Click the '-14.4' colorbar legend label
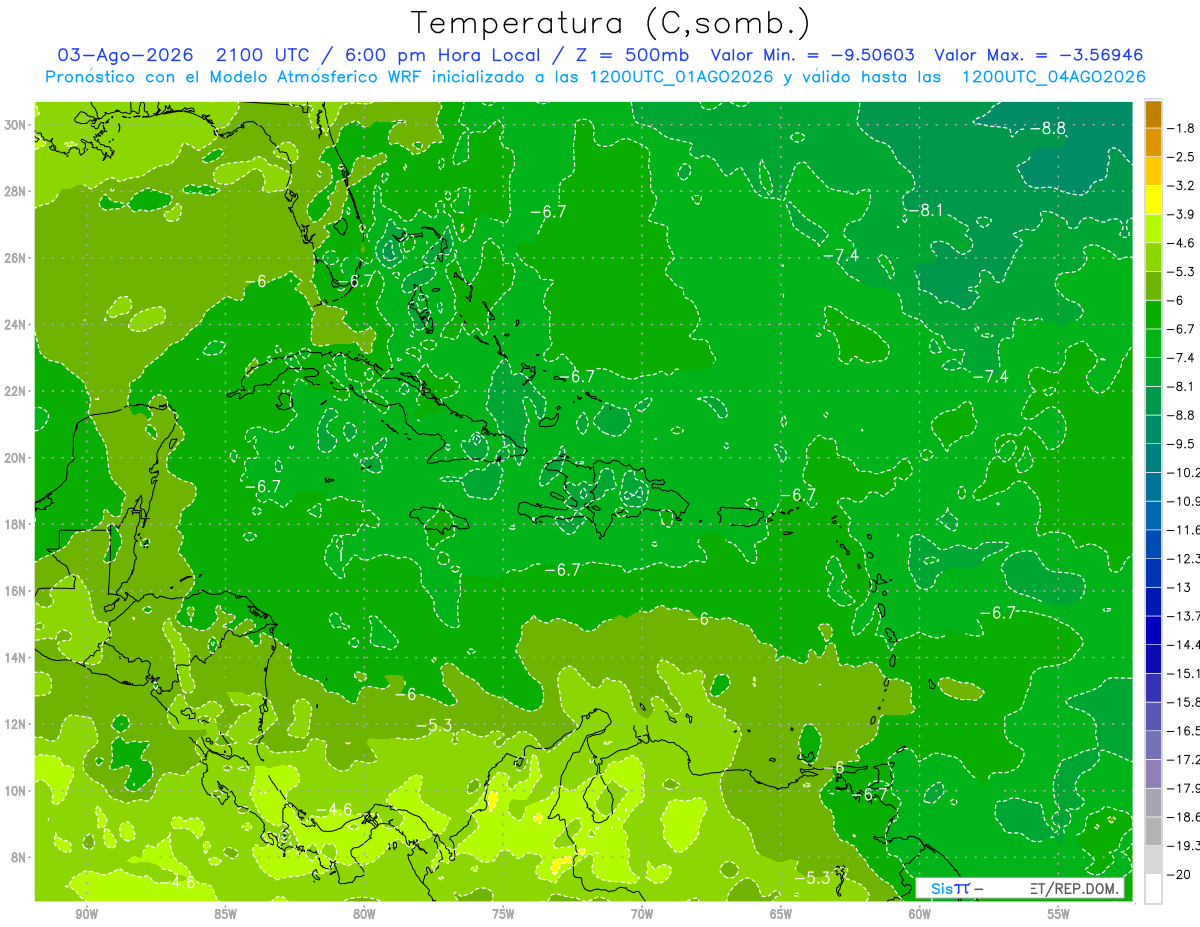Screen dimensions: 1200x927 click(x=1185, y=645)
